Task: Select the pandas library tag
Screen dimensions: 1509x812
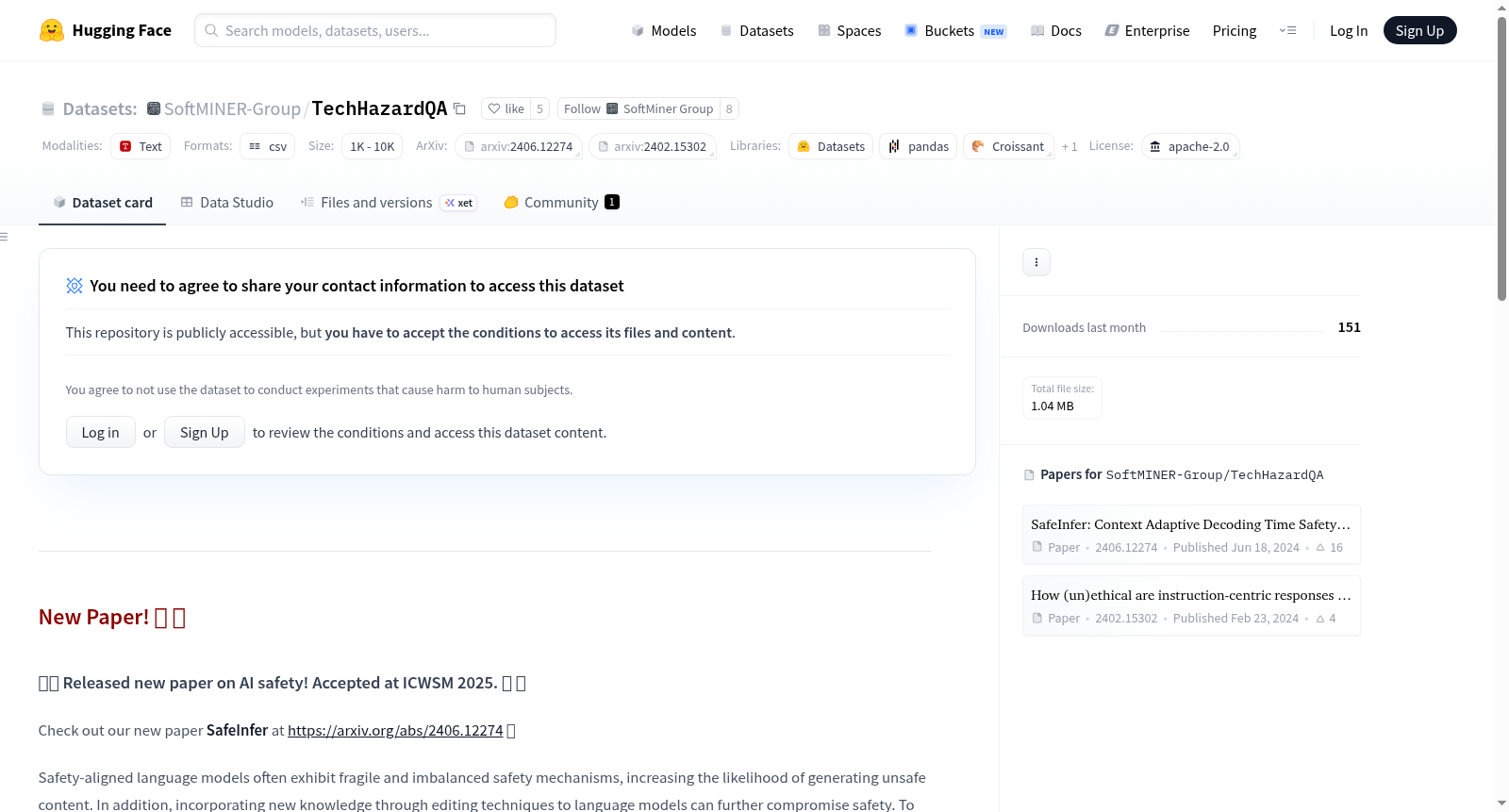Action: (x=919, y=146)
